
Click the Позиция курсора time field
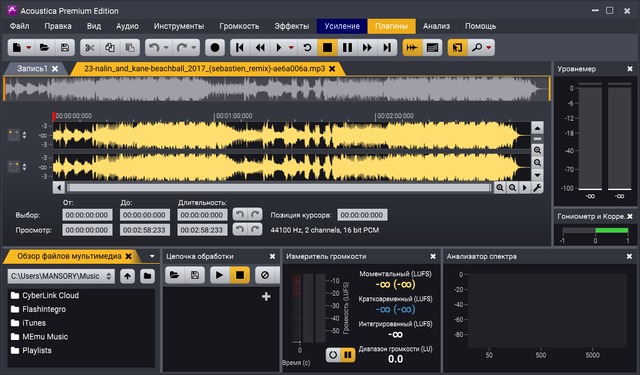pos(362,215)
